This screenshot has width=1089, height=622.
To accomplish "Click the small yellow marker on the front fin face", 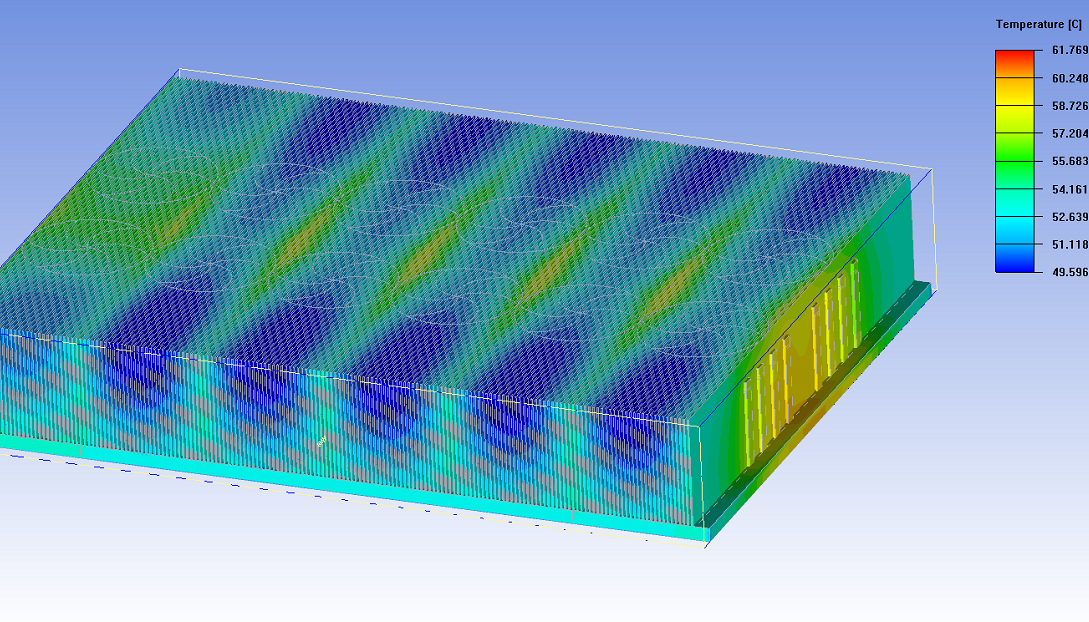I will click(321, 440).
